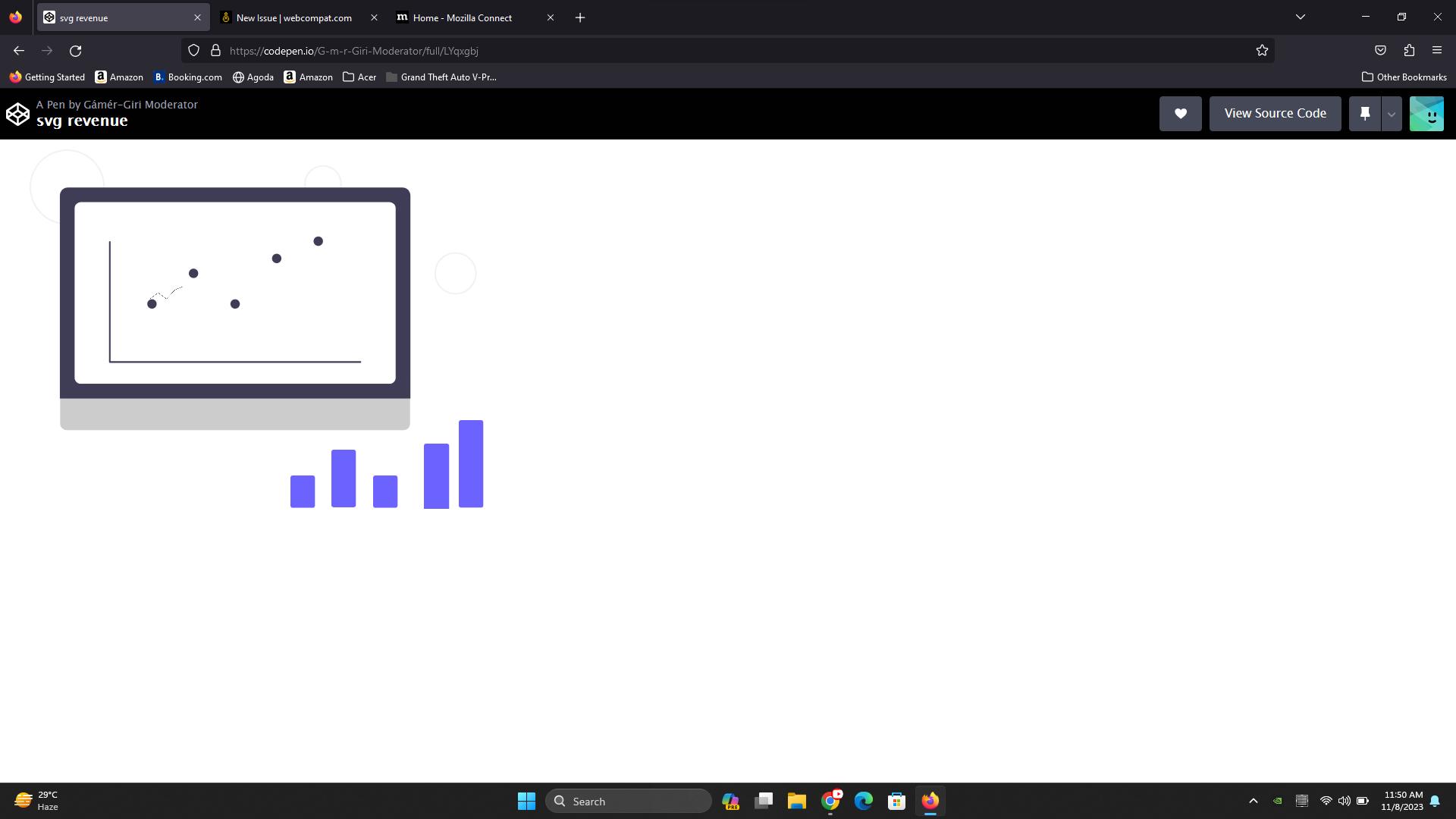This screenshot has height=819, width=1456.
Task: Open the CodePen logo icon
Action: coord(18,113)
